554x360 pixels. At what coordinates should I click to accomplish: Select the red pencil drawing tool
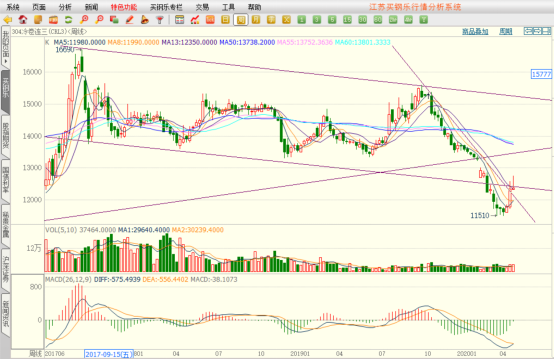coord(130,20)
